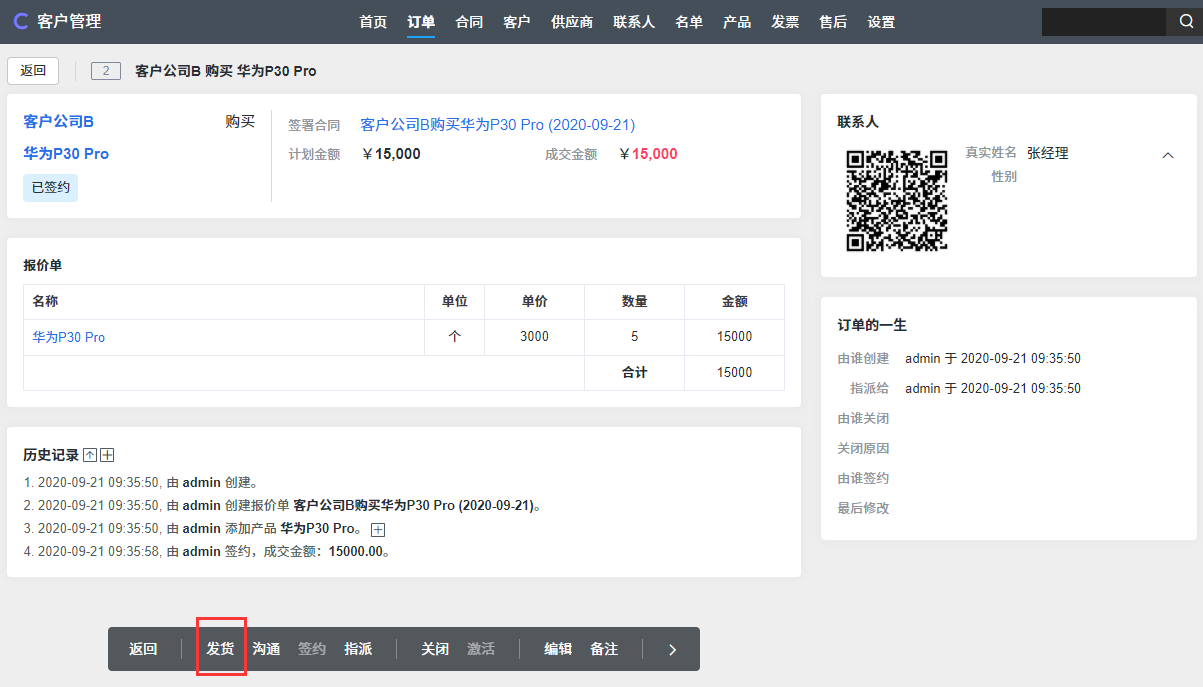Expand details of 添加产品 history entry

coord(378,529)
